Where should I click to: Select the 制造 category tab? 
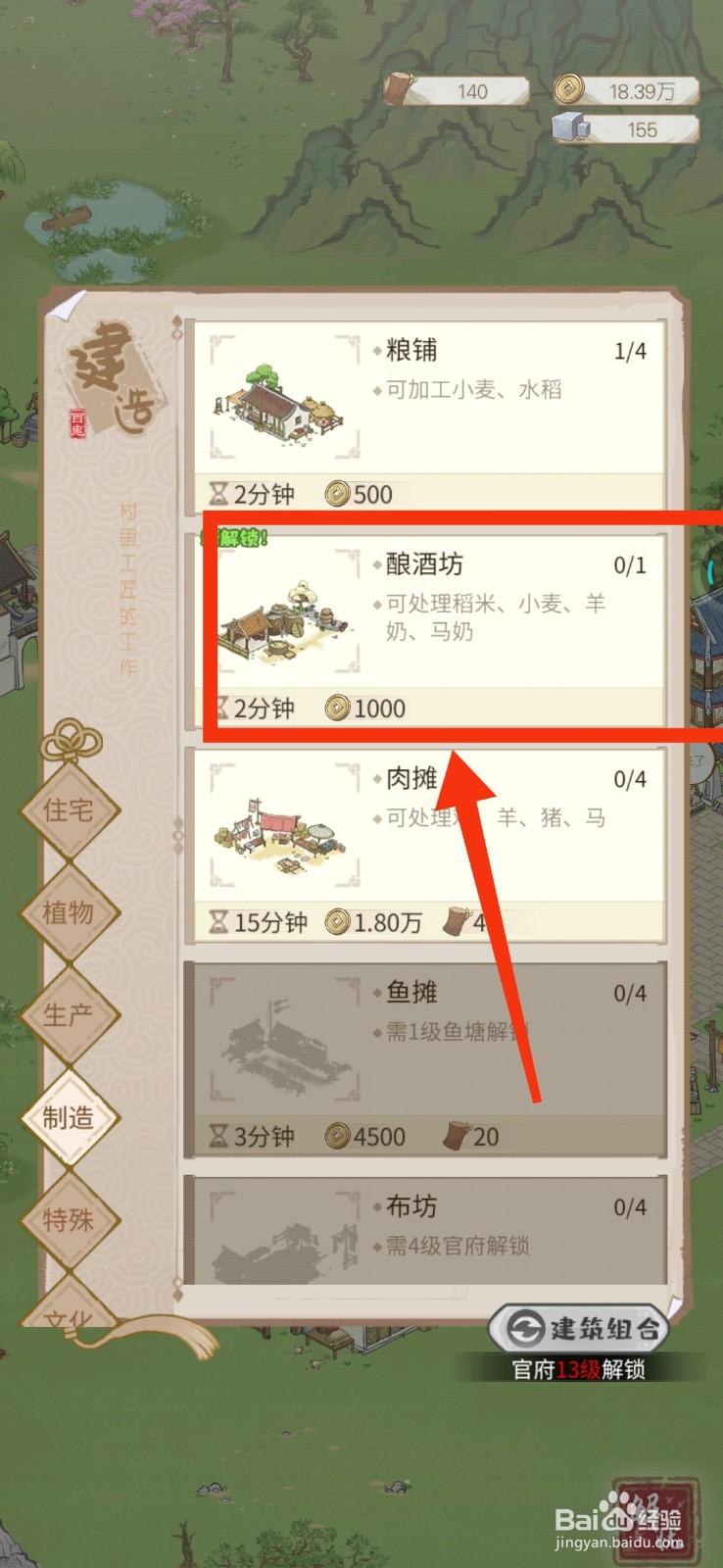coord(69,1117)
